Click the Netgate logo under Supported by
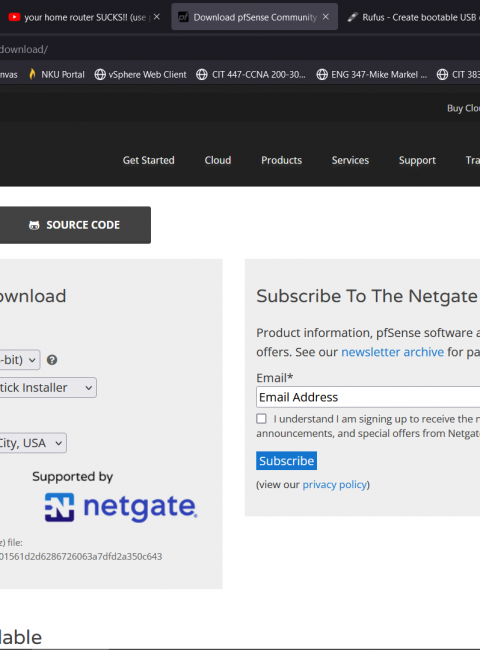 121,507
